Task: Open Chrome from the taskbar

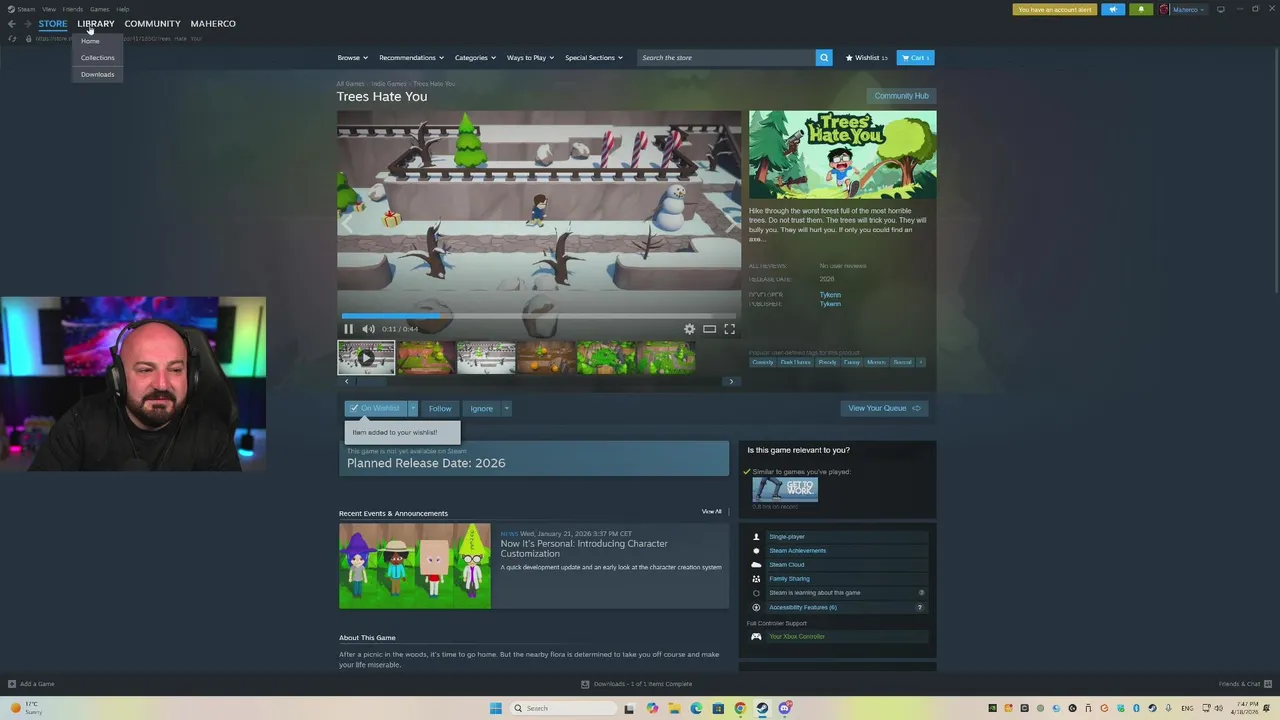Action: coord(740,708)
